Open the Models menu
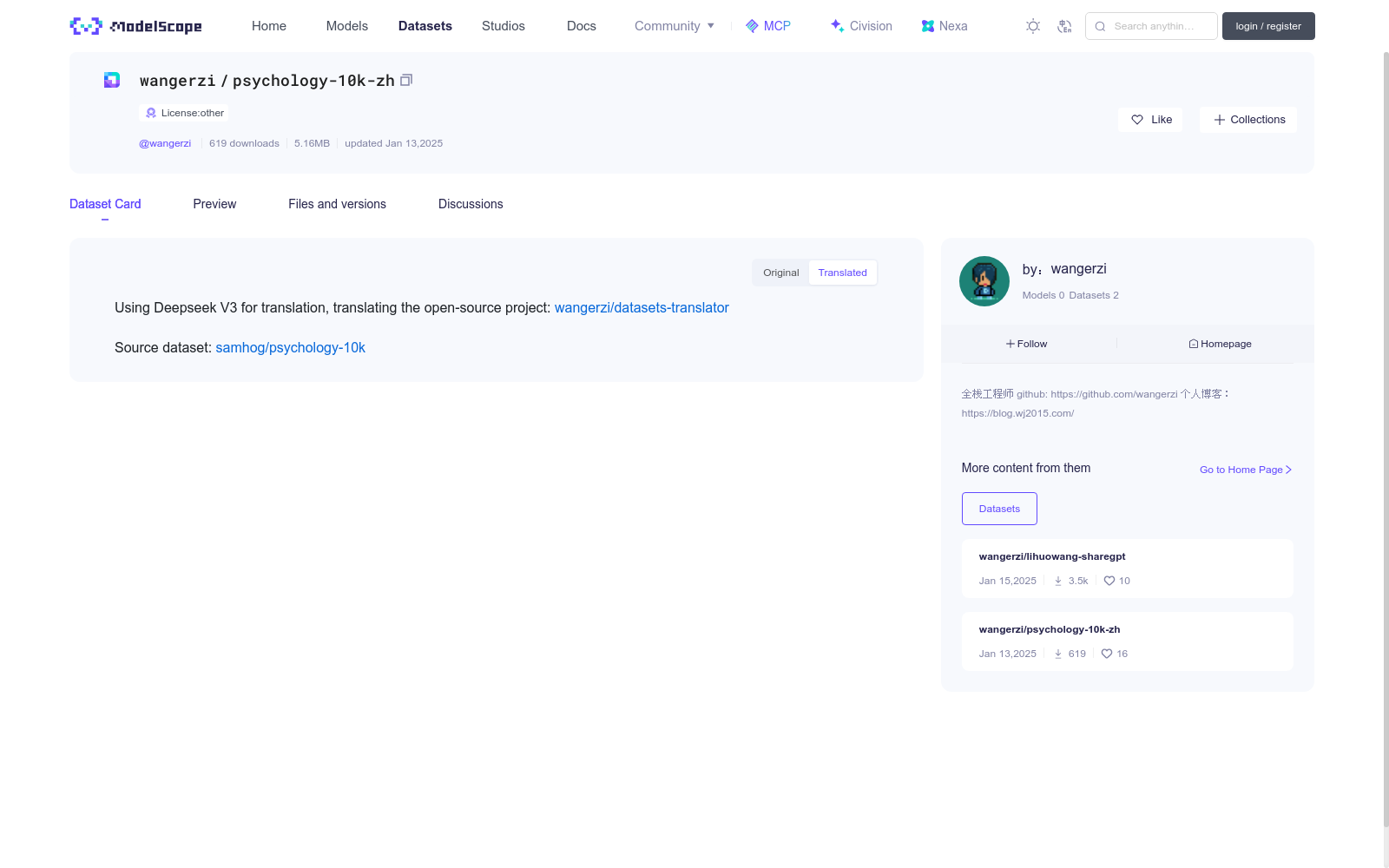The image size is (1389, 868). click(x=347, y=26)
